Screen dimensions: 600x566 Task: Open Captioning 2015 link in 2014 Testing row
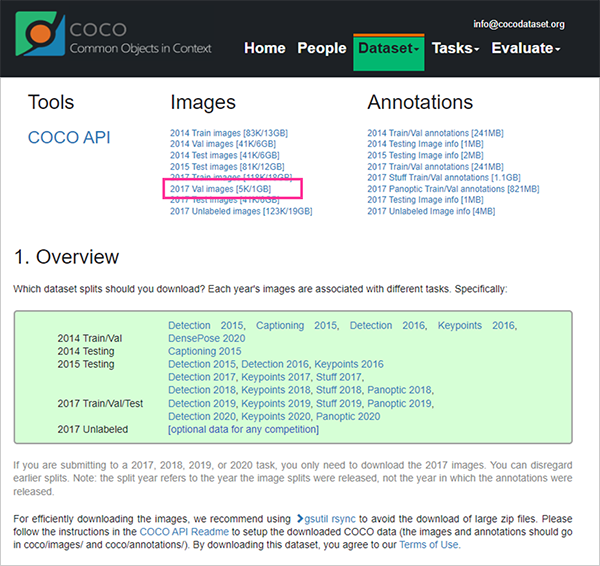pyautogui.click(x=205, y=351)
